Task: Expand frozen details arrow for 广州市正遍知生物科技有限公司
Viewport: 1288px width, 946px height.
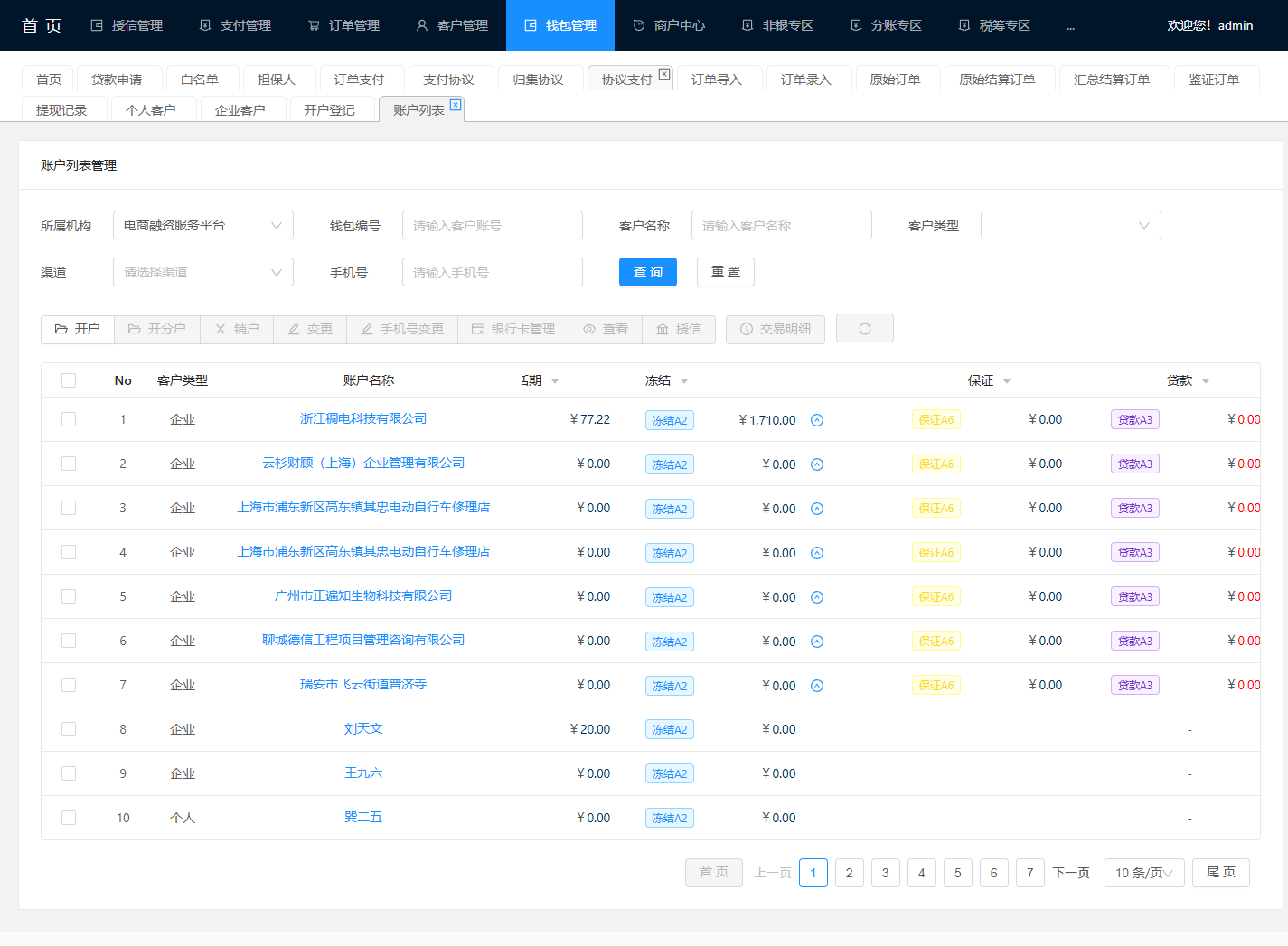Action: (x=817, y=597)
